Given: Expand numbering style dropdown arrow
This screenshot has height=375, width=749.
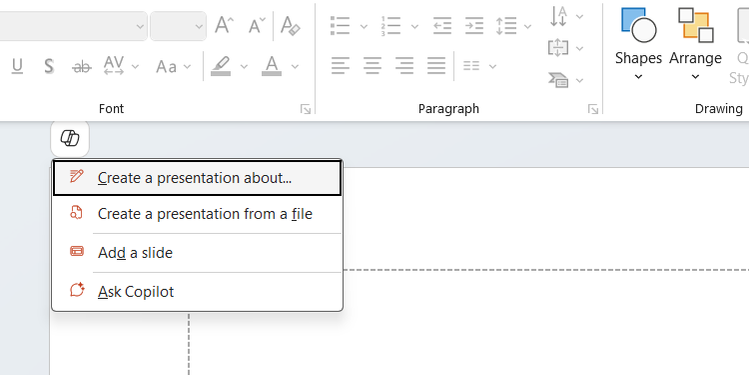Looking at the screenshot, I should pyautogui.click(x=415, y=26).
